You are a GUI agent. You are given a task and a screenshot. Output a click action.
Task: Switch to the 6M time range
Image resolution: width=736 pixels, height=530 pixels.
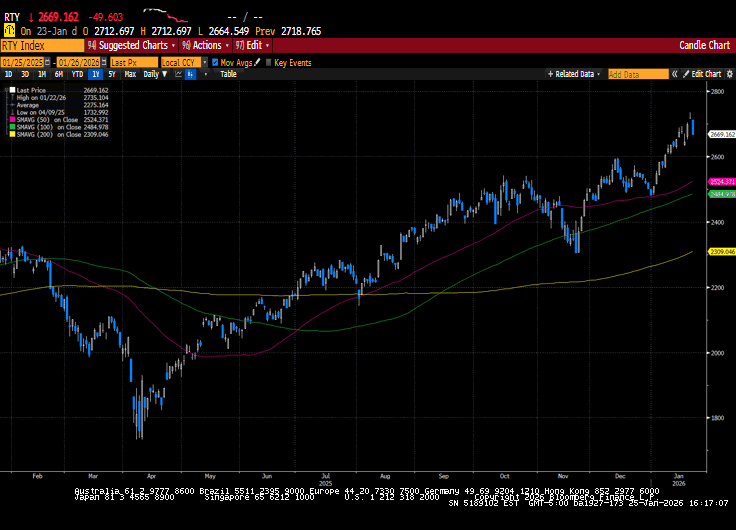(59, 74)
